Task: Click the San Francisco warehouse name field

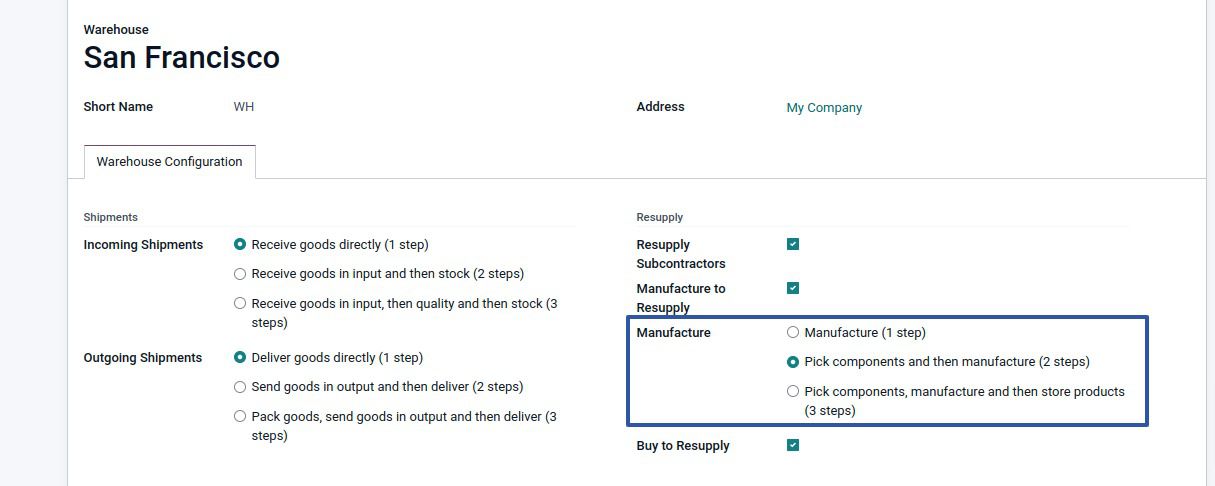Action: point(182,58)
